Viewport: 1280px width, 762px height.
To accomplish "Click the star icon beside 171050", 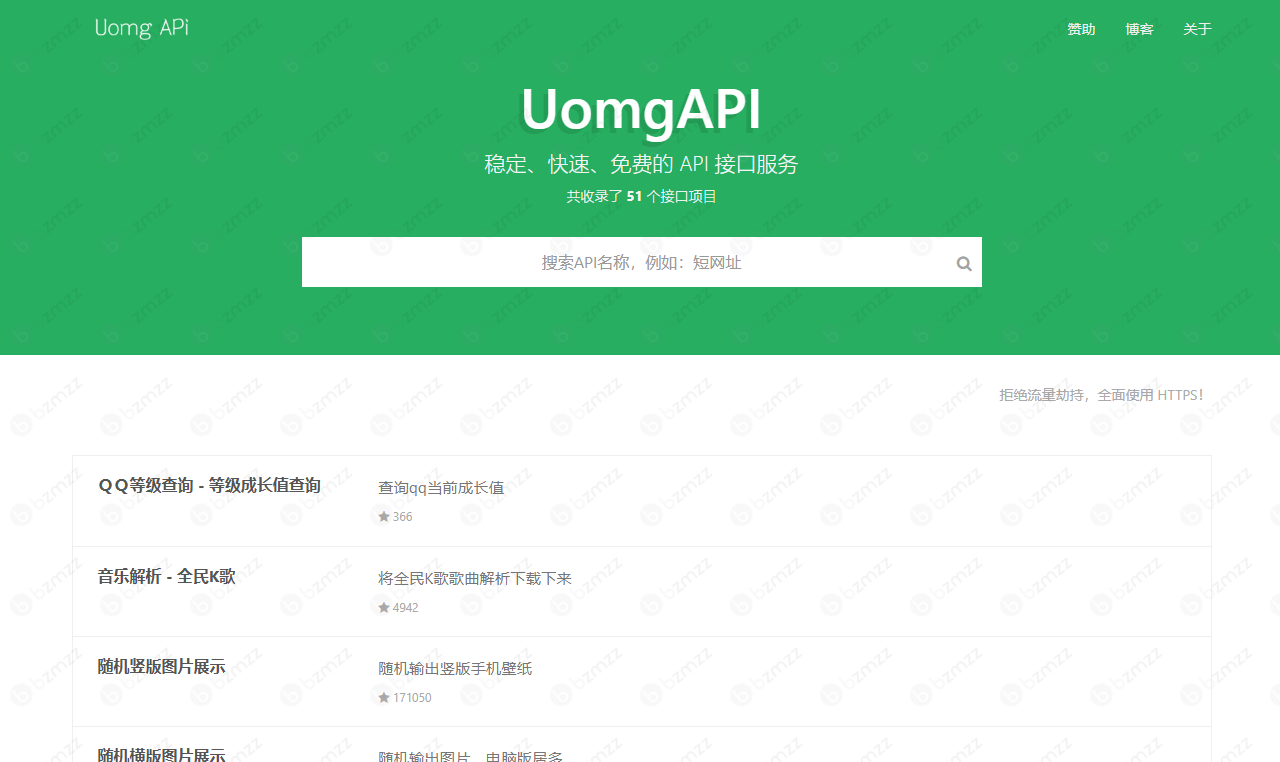I will click(384, 697).
